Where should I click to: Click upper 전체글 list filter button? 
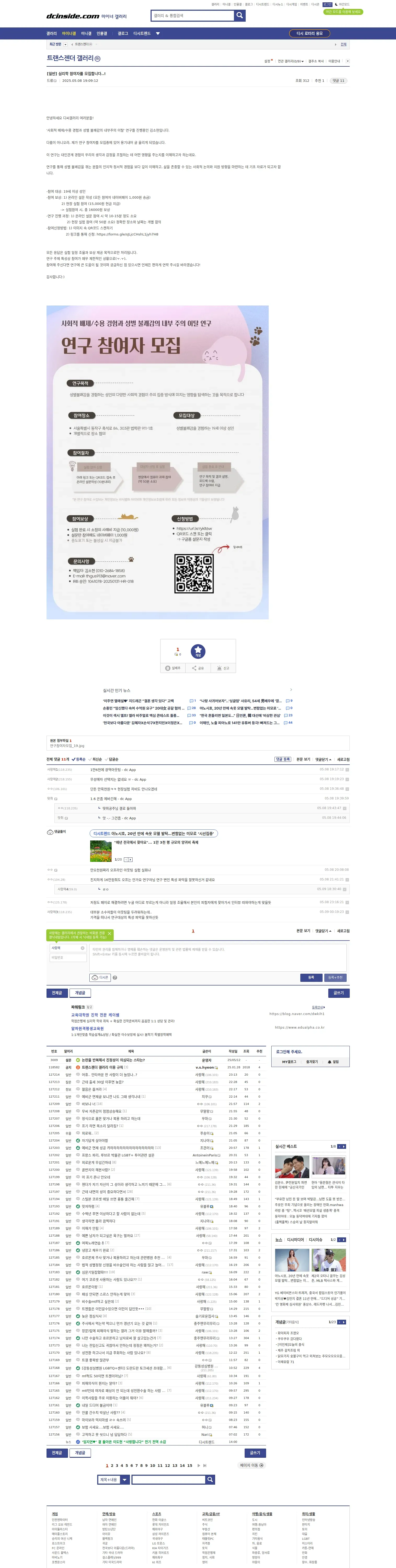[x=57, y=993]
